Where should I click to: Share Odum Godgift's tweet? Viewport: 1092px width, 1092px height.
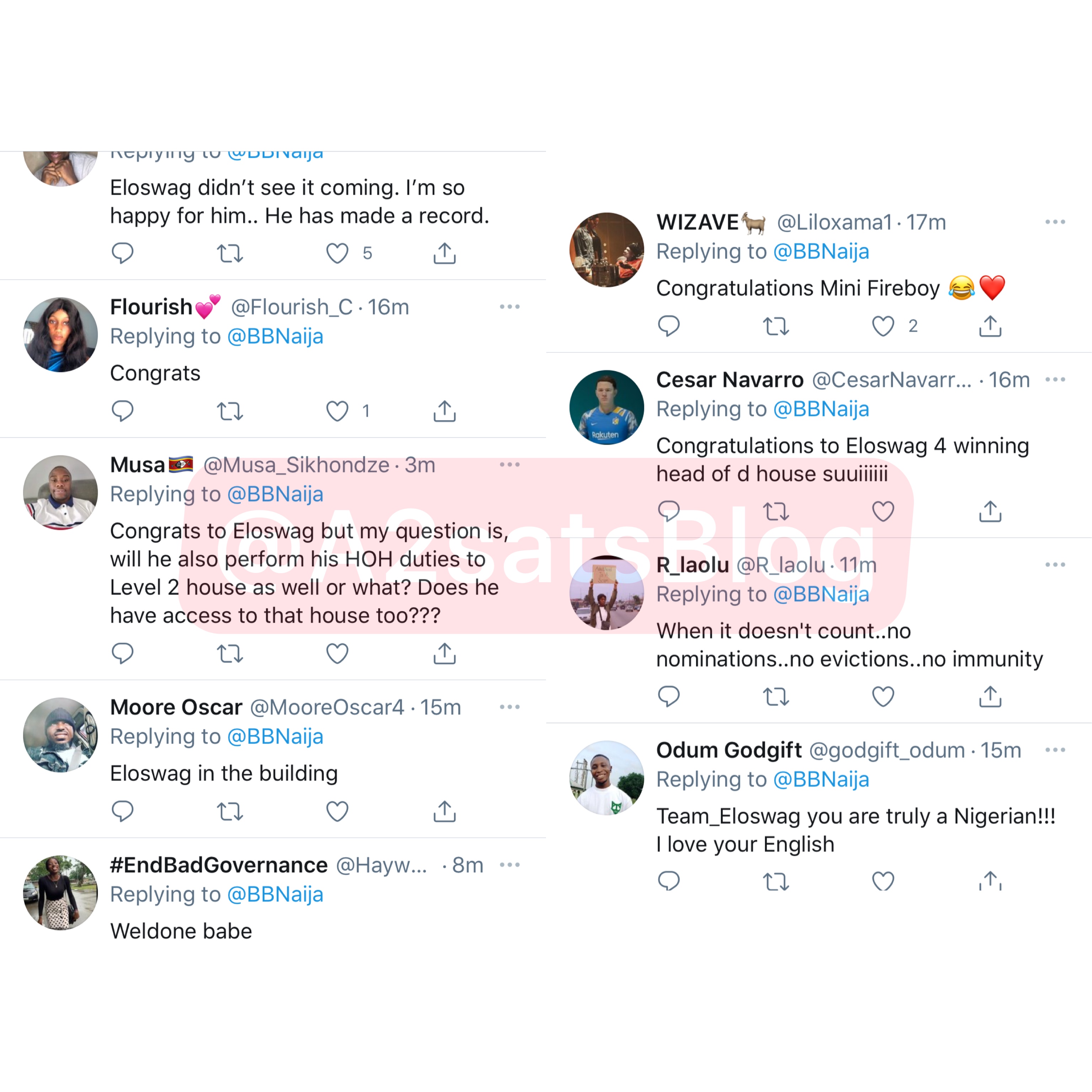(990, 881)
